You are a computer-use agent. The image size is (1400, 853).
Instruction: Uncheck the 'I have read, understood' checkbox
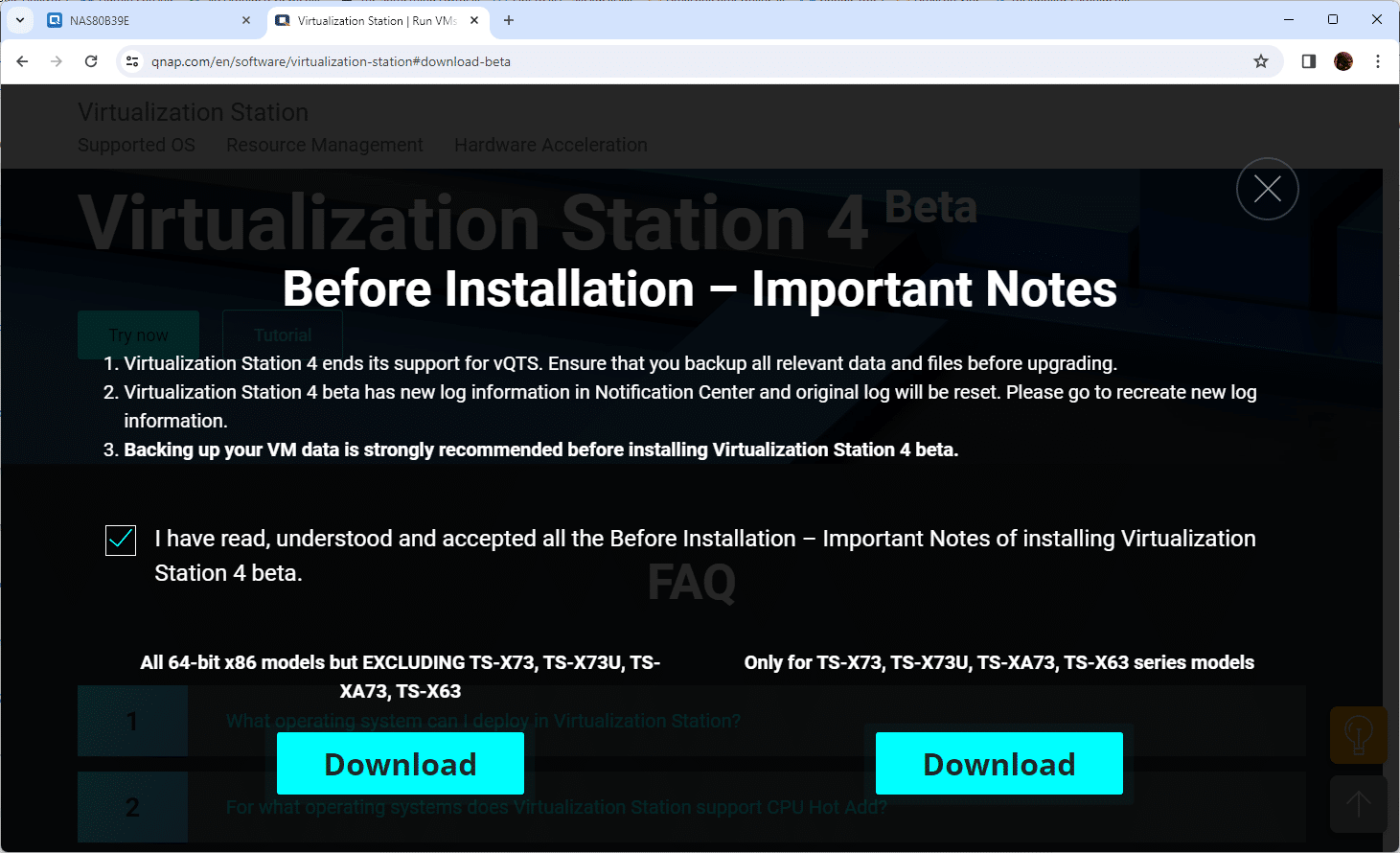[x=121, y=540]
